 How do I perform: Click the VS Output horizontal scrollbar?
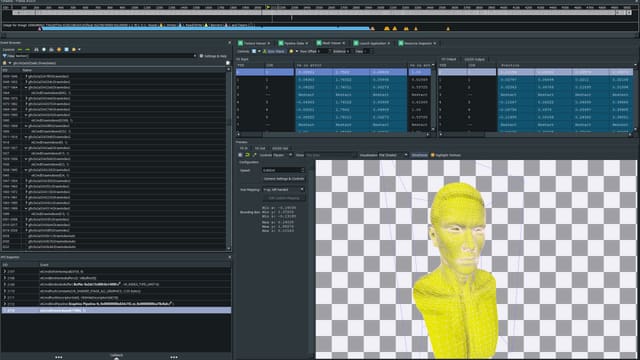536,134
